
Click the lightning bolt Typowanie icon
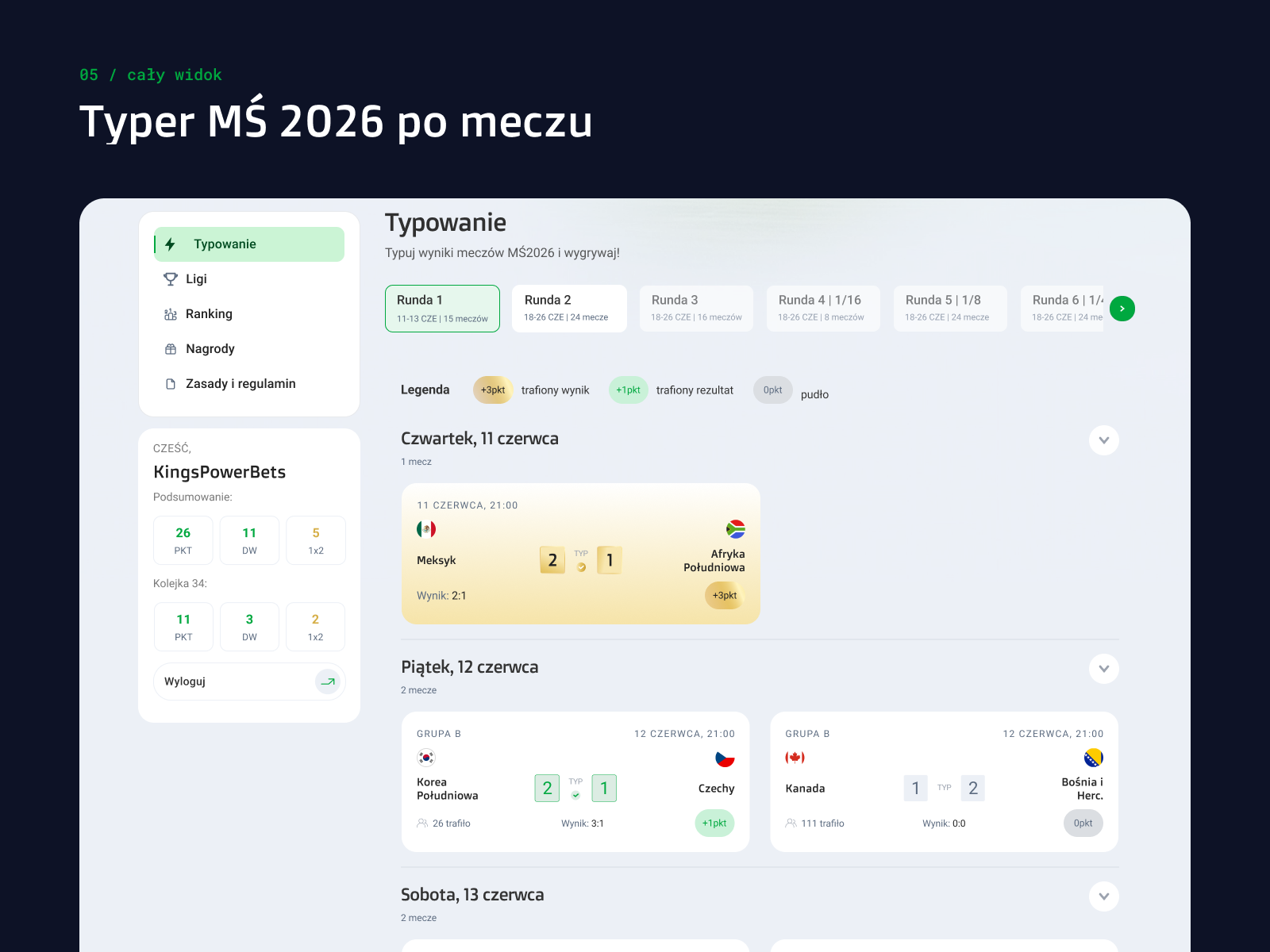pyautogui.click(x=170, y=244)
